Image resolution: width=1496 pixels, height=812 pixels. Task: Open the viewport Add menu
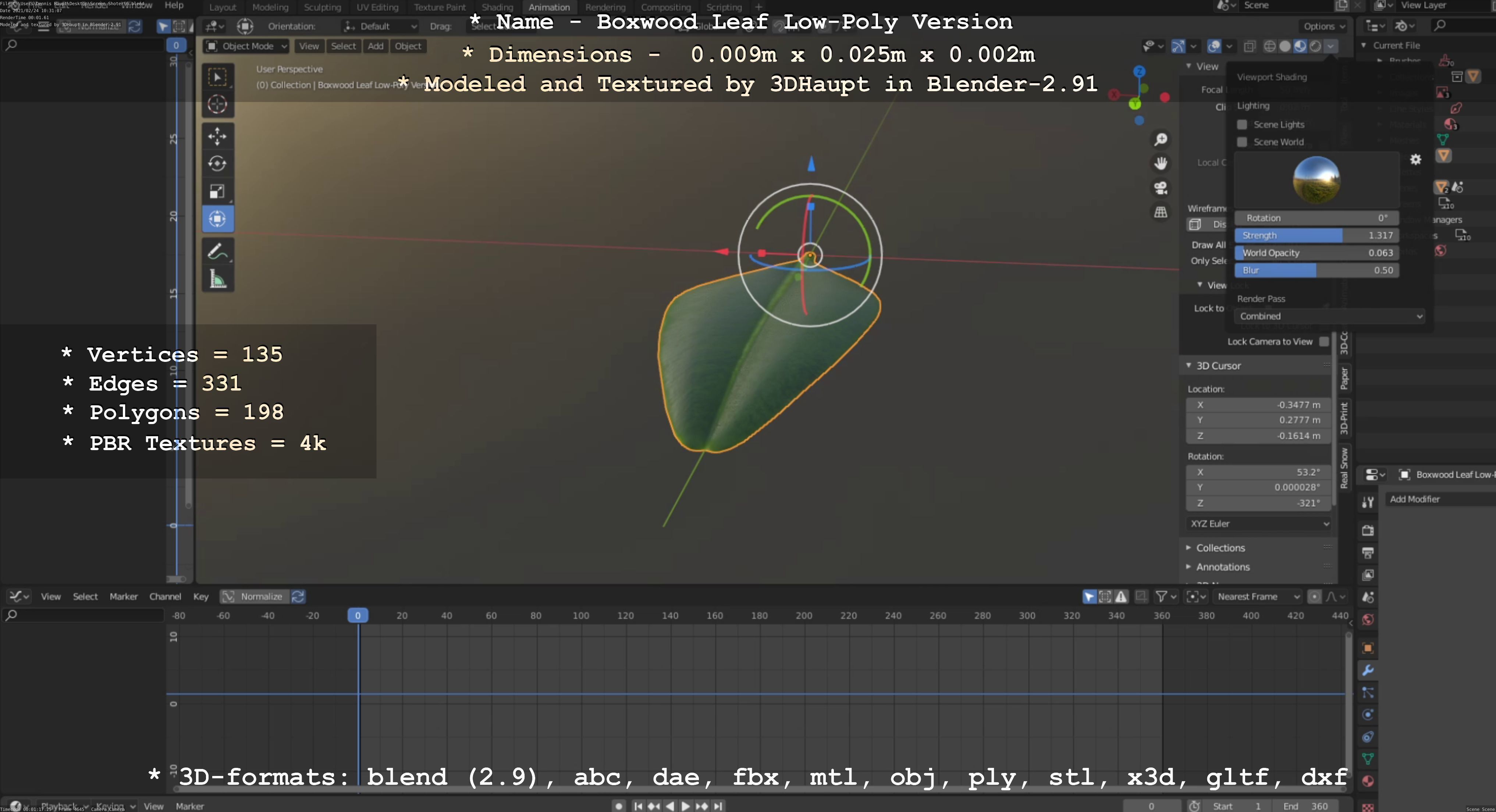tap(375, 46)
